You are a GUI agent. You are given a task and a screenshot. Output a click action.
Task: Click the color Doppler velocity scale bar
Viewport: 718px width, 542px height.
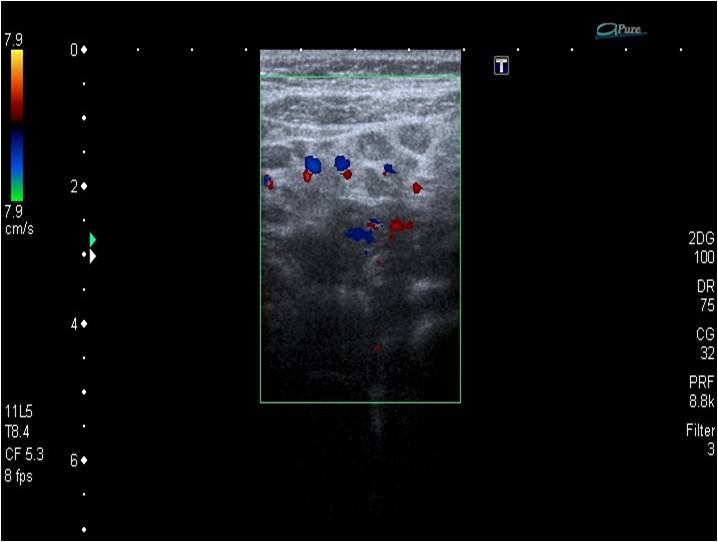click(x=17, y=126)
